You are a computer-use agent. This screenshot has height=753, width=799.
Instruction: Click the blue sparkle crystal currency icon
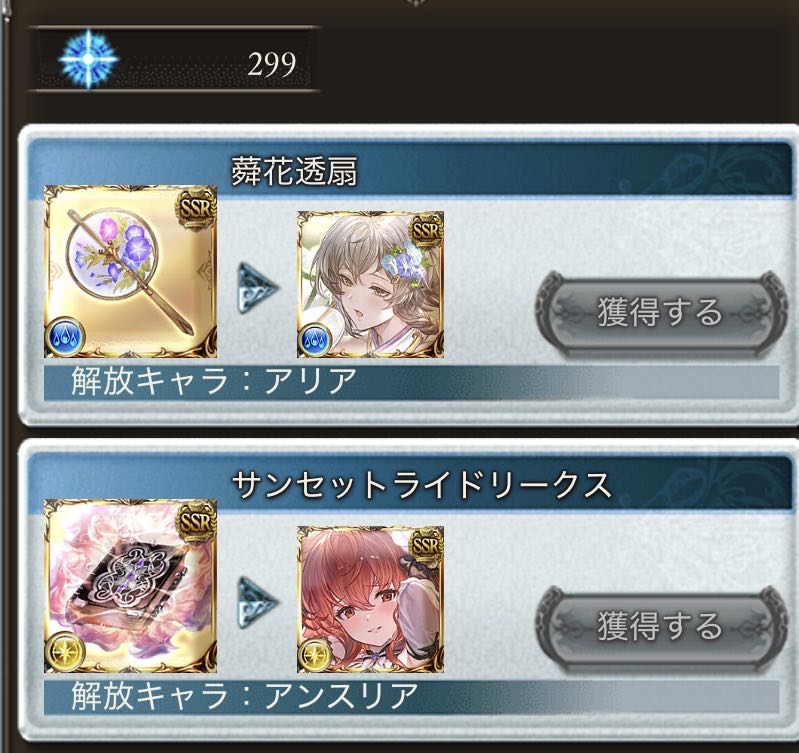click(88, 59)
